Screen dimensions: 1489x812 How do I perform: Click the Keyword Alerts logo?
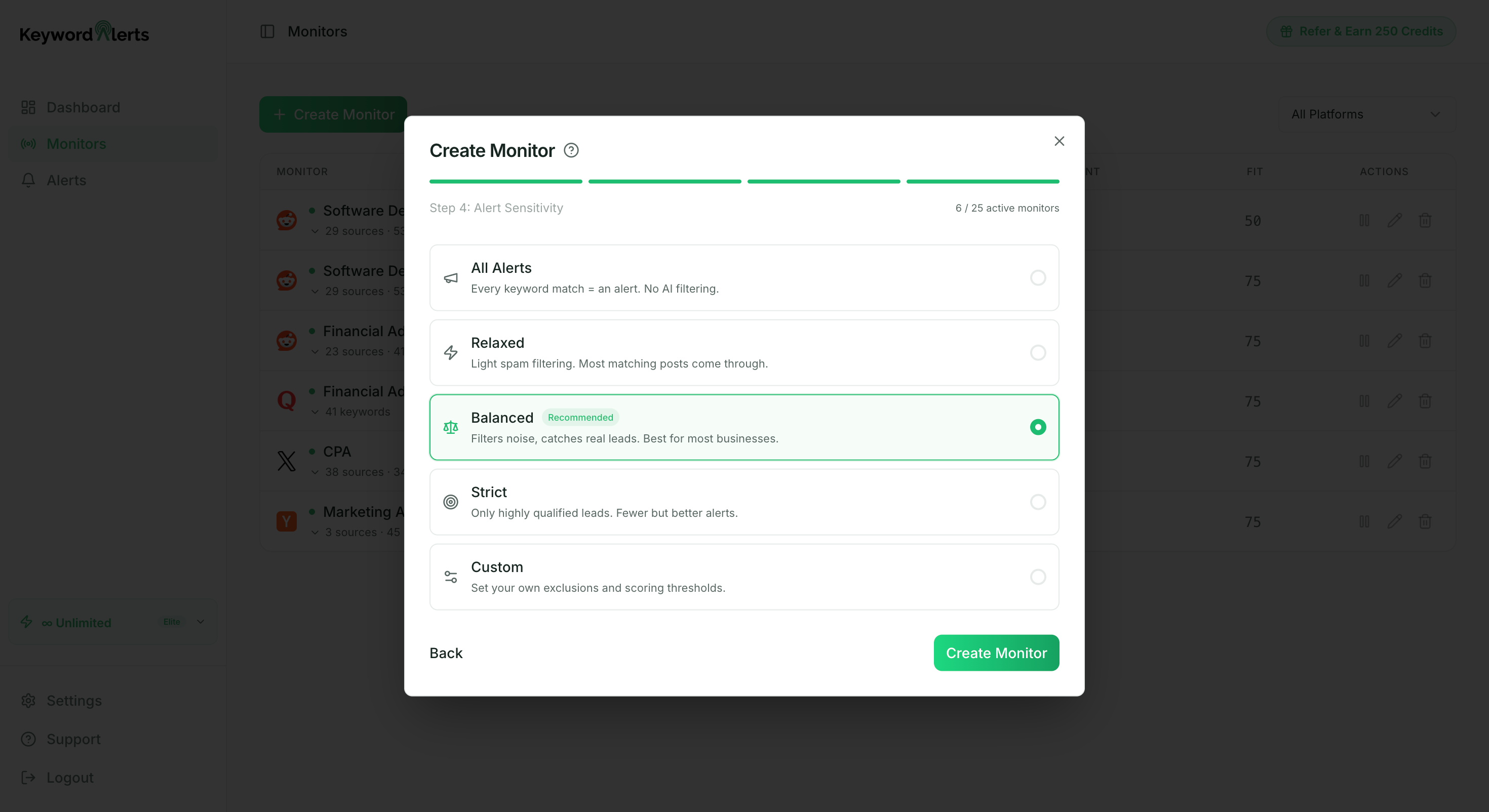pos(85,33)
